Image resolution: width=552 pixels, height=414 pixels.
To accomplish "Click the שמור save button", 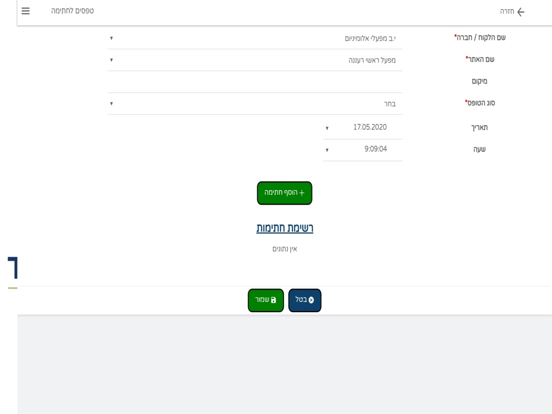I will click(x=266, y=300).
